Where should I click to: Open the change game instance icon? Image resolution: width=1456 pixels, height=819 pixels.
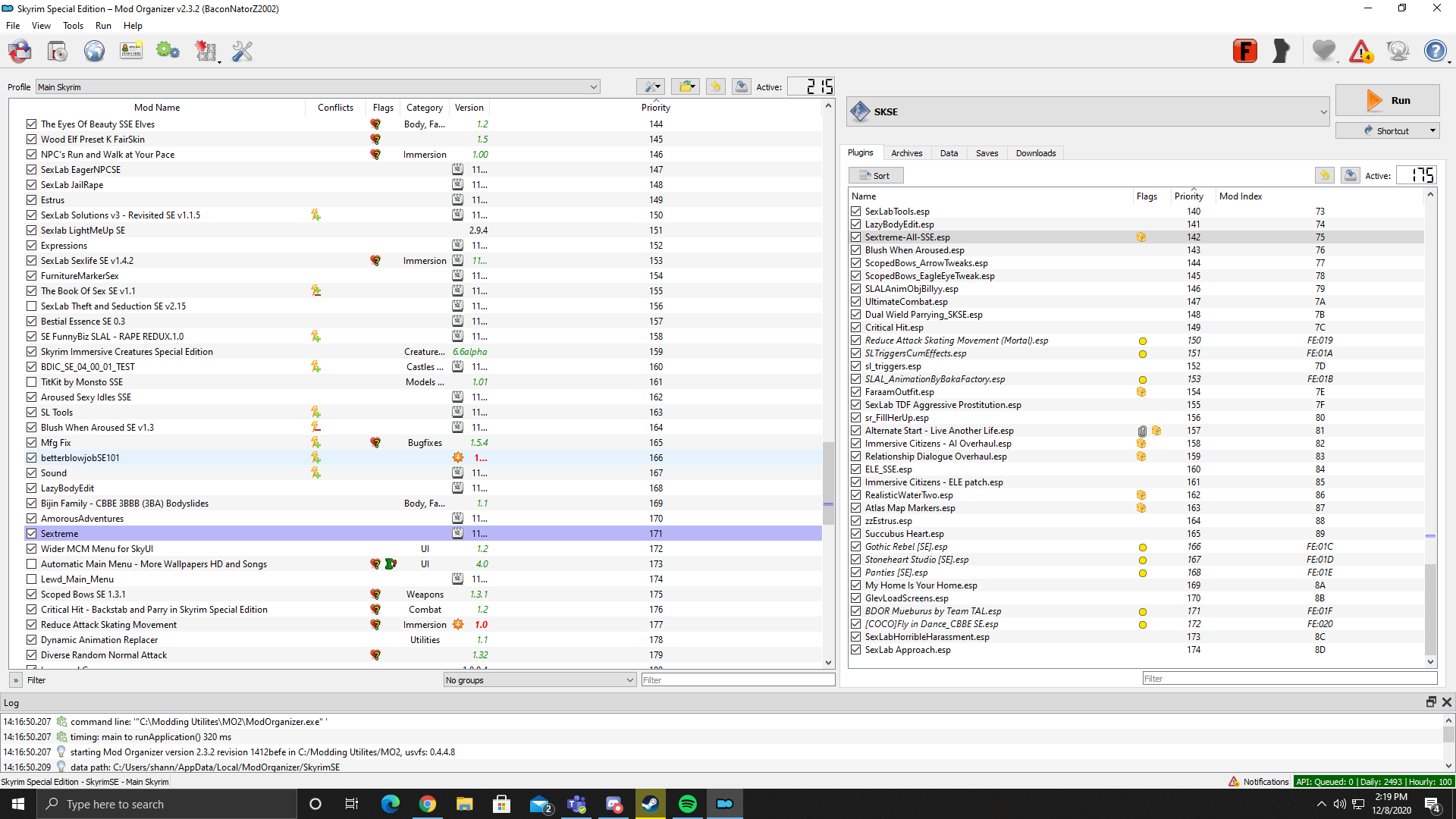(20, 52)
